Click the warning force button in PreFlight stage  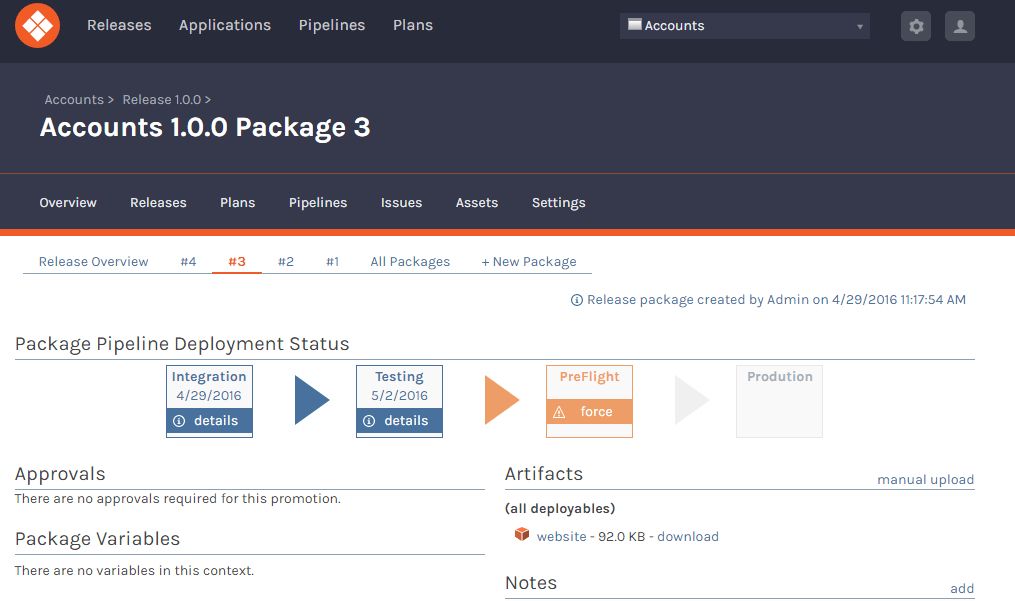coord(589,411)
